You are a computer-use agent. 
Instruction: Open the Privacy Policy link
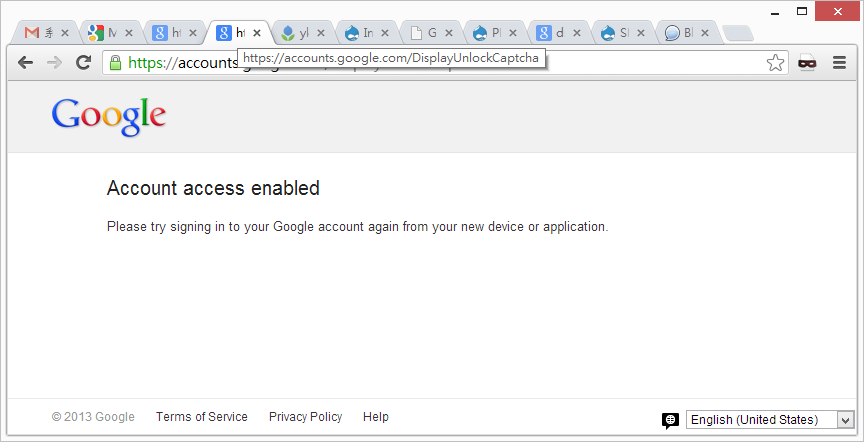click(x=305, y=417)
